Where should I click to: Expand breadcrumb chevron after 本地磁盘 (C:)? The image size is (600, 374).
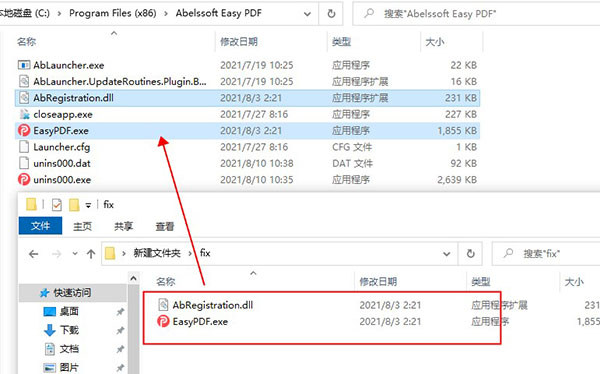(59, 14)
